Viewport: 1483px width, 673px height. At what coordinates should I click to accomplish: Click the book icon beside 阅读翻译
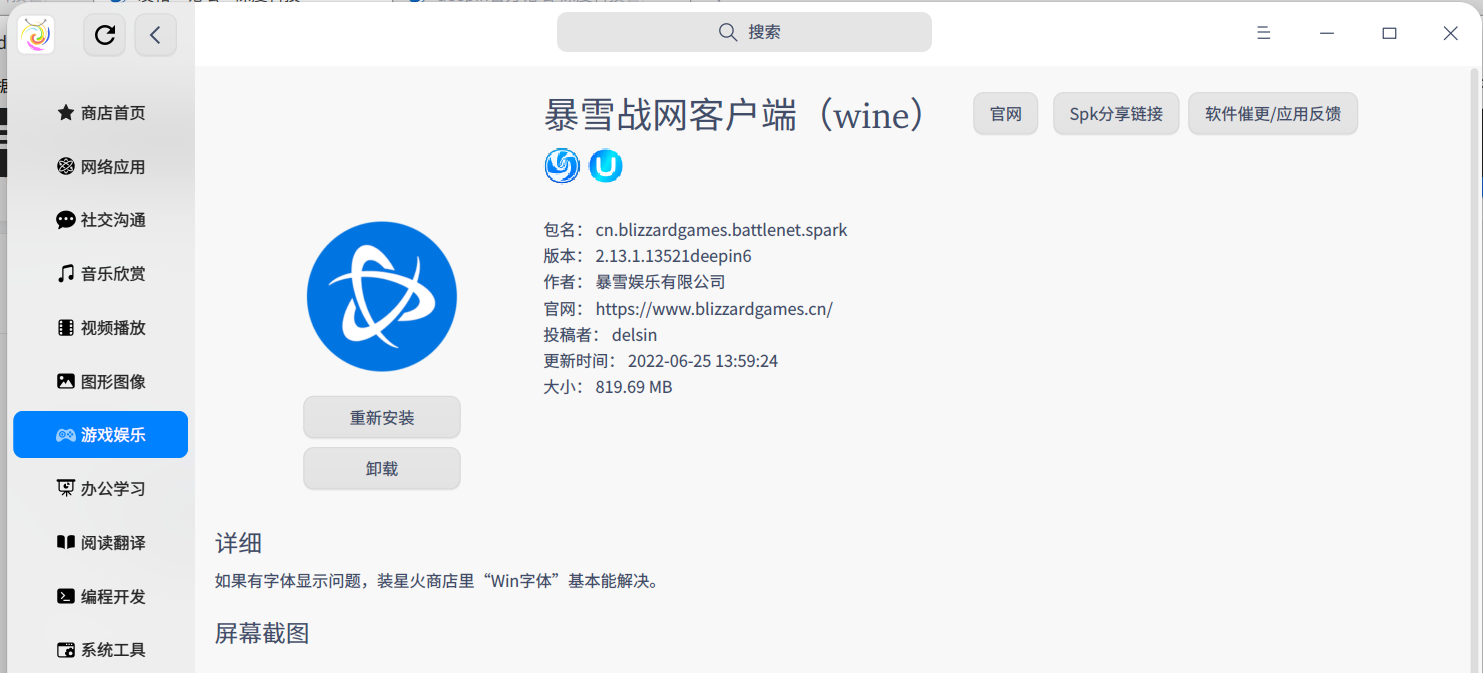tap(66, 542)
